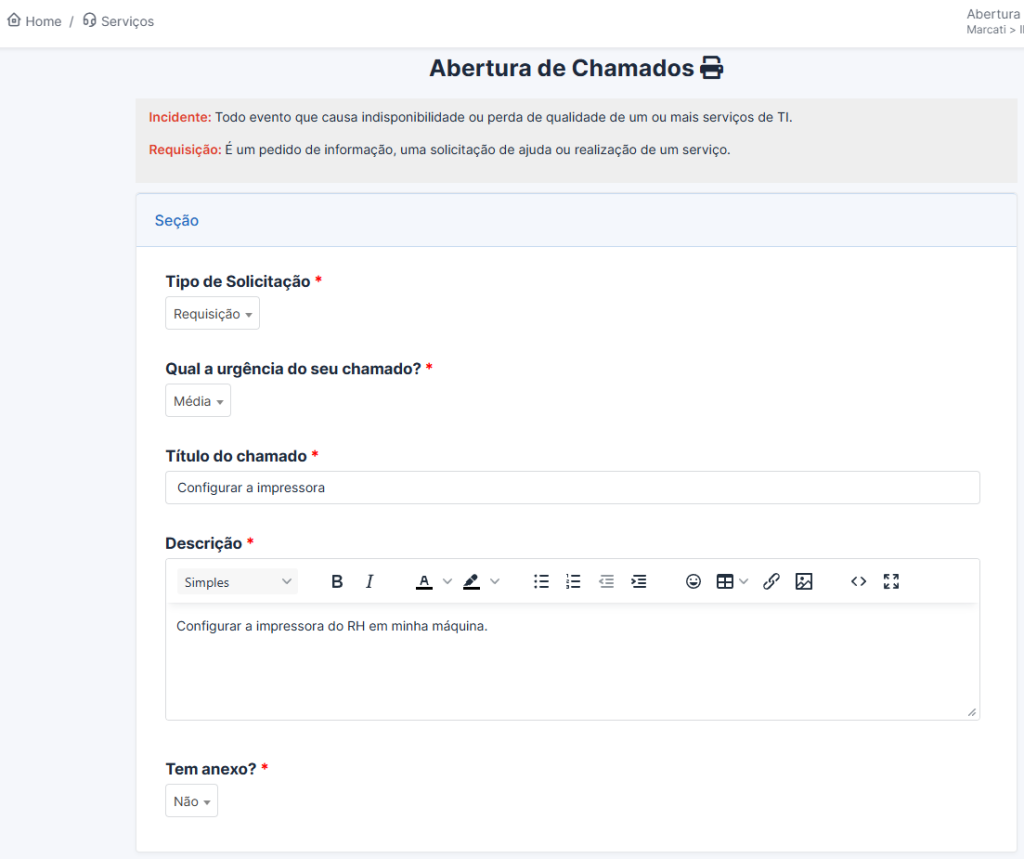The height and width of the screenshot is (859, 1024).
Task: Open the Tipo de Solicitação dropdown
Action: [x=212, y=314]
